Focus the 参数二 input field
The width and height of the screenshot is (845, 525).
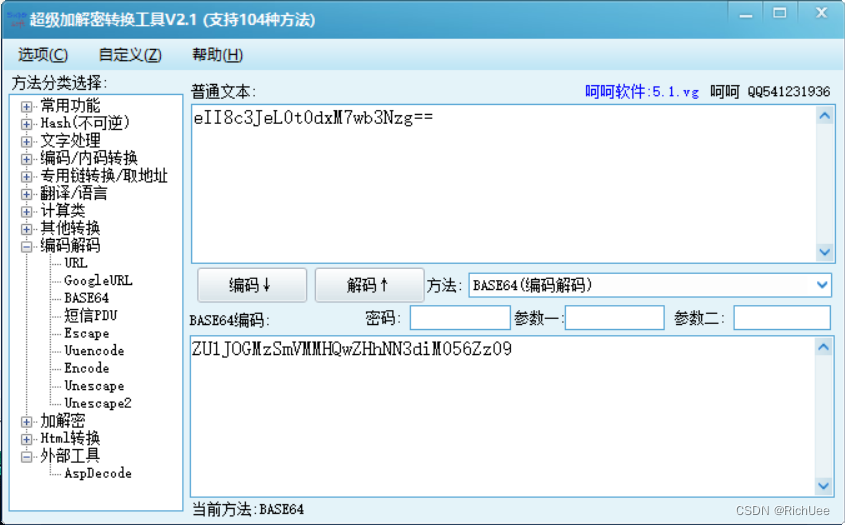782,317
